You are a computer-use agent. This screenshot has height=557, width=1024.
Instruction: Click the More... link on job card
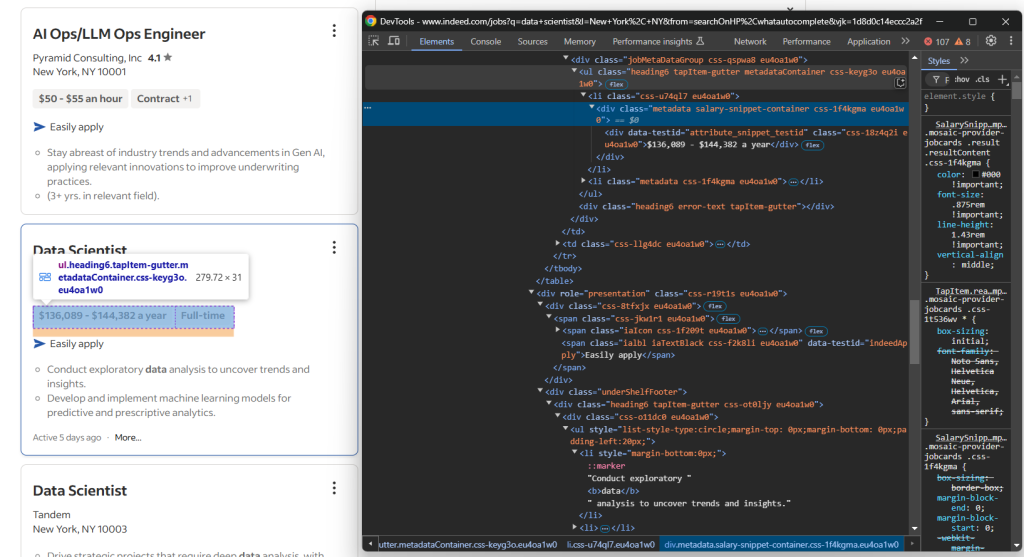coord(128,438)
